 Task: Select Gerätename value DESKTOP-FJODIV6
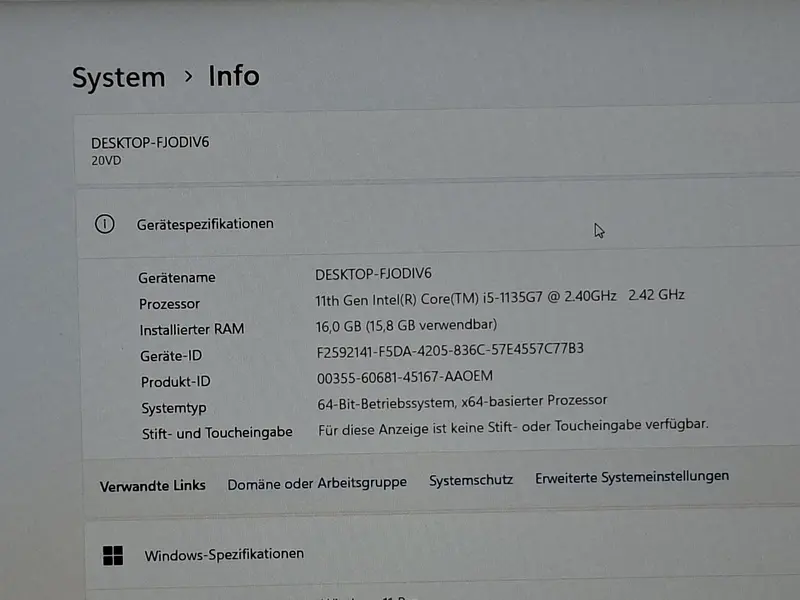click(373, 274)
